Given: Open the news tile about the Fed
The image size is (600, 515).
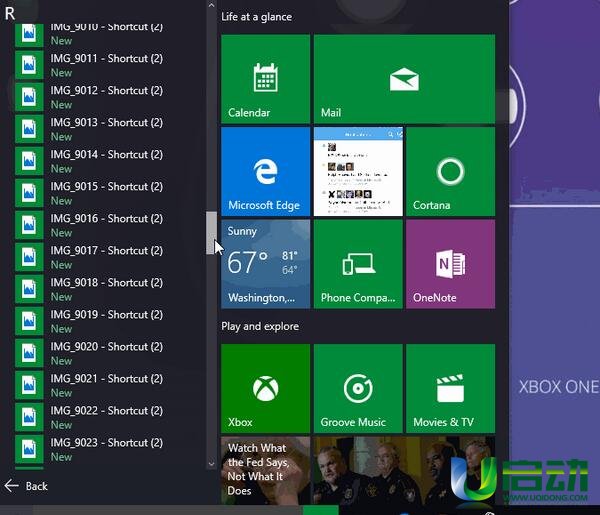Looking at the screenshot, I should 266,470.
